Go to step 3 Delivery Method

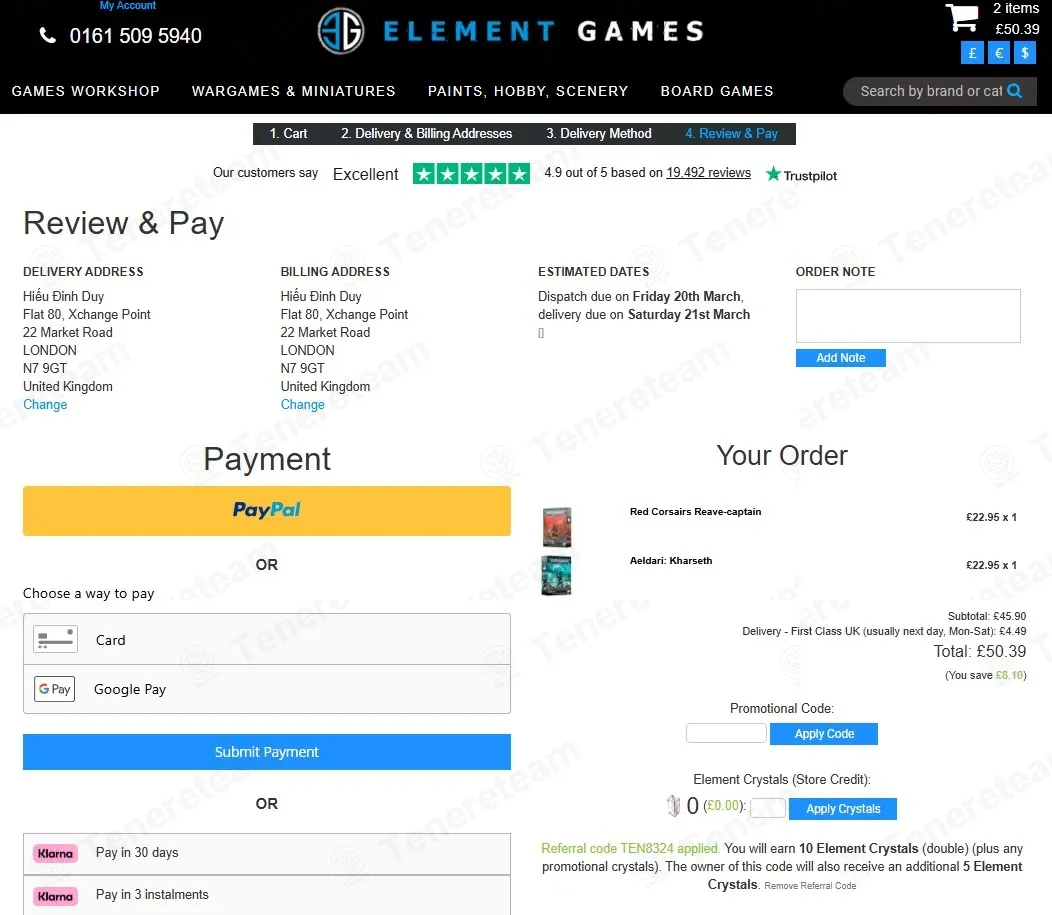[598, 133]
